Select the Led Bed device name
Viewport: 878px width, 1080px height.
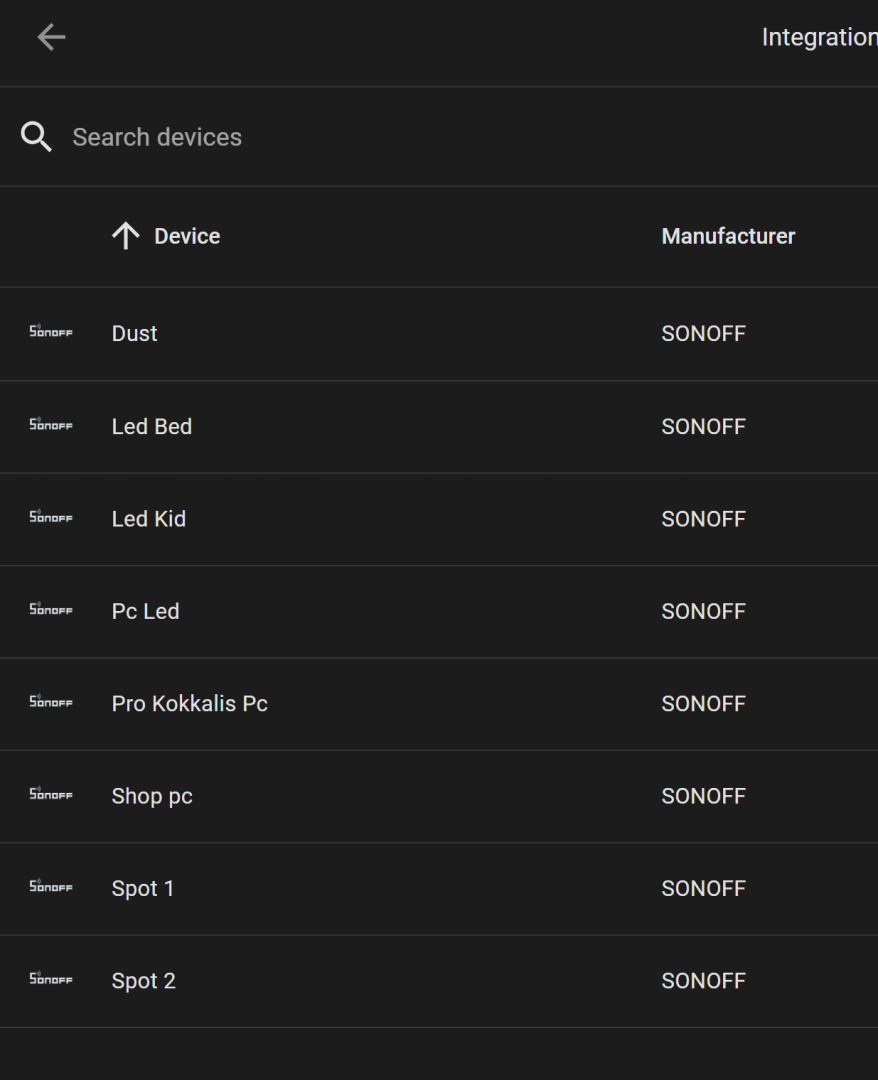(x=151, y=426)
